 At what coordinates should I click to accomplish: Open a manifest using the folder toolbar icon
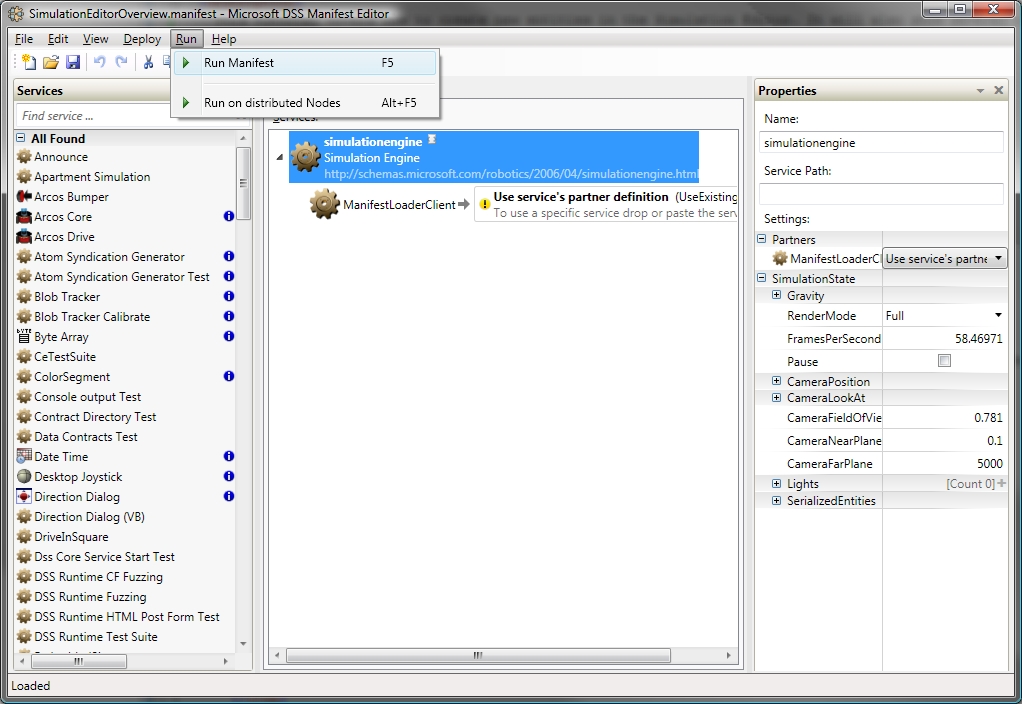click(x=51, y=62)
